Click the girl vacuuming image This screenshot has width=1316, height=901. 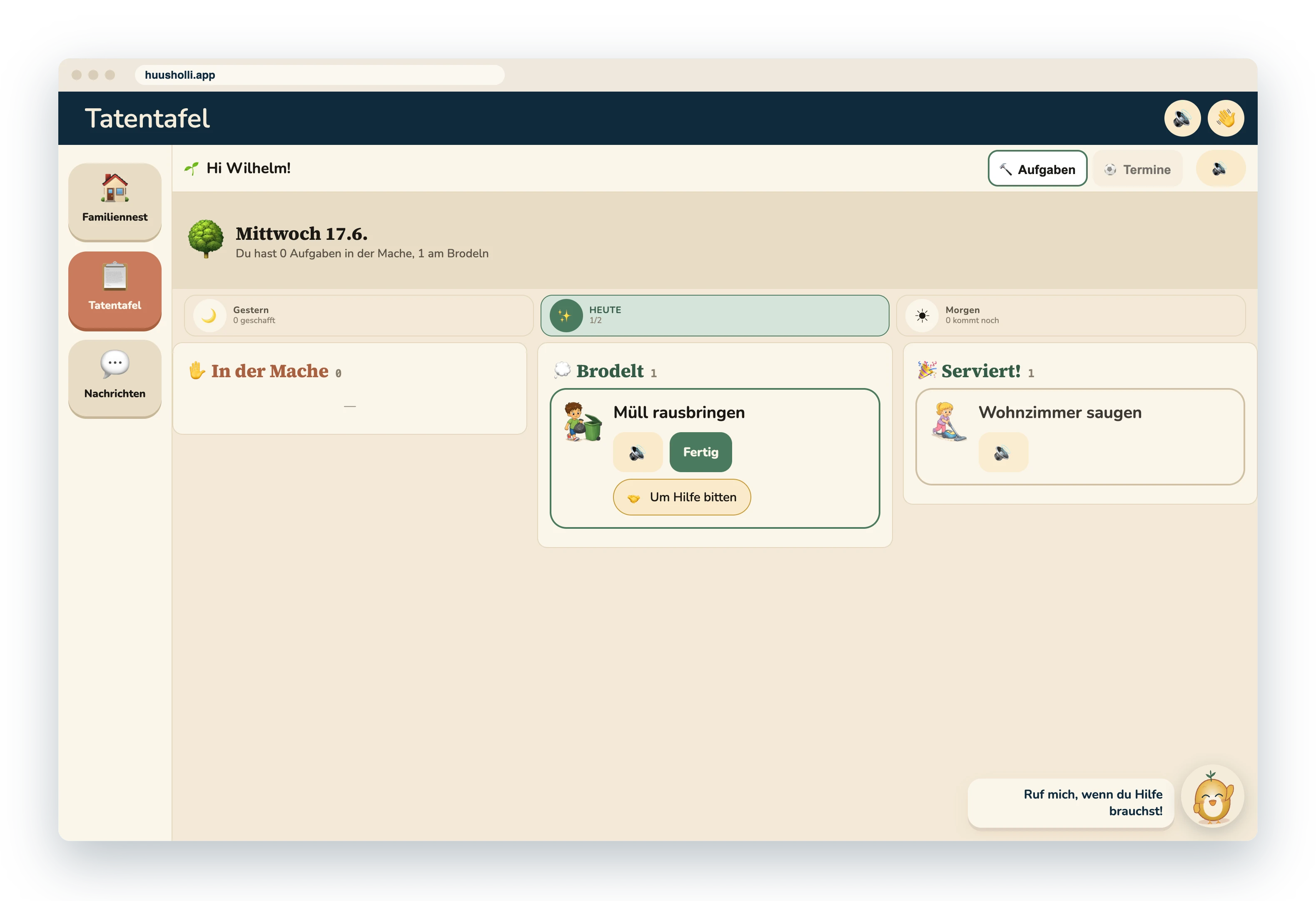pyautogui.click(x=949, y=422)
